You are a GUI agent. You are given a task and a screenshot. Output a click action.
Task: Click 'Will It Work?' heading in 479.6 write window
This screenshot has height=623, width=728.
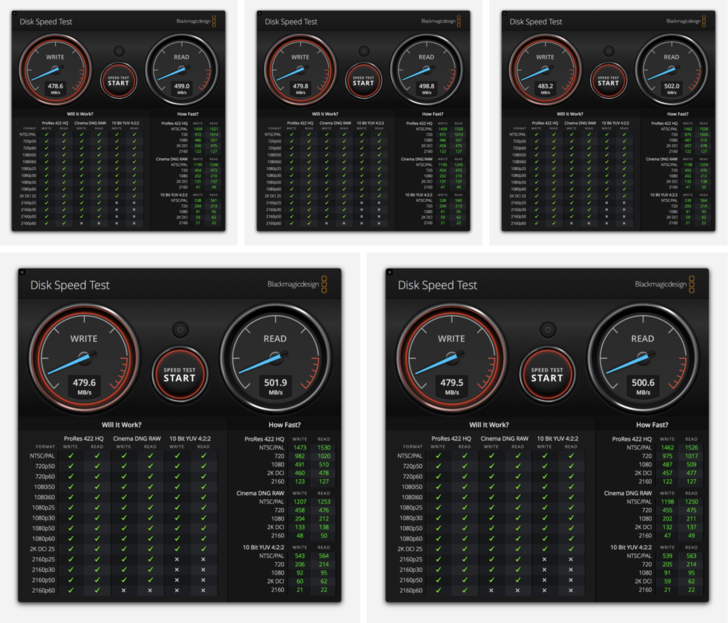point(122,424)
